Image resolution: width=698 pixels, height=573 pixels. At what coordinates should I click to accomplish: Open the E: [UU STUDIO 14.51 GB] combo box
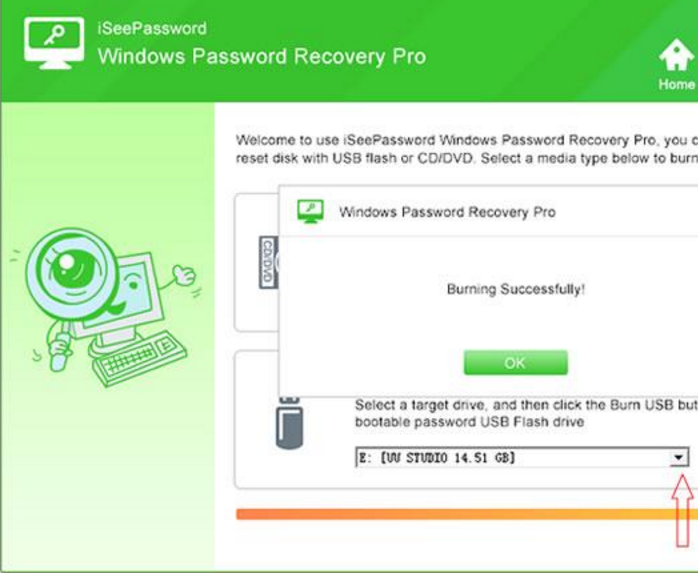click(x=522, y=458)
